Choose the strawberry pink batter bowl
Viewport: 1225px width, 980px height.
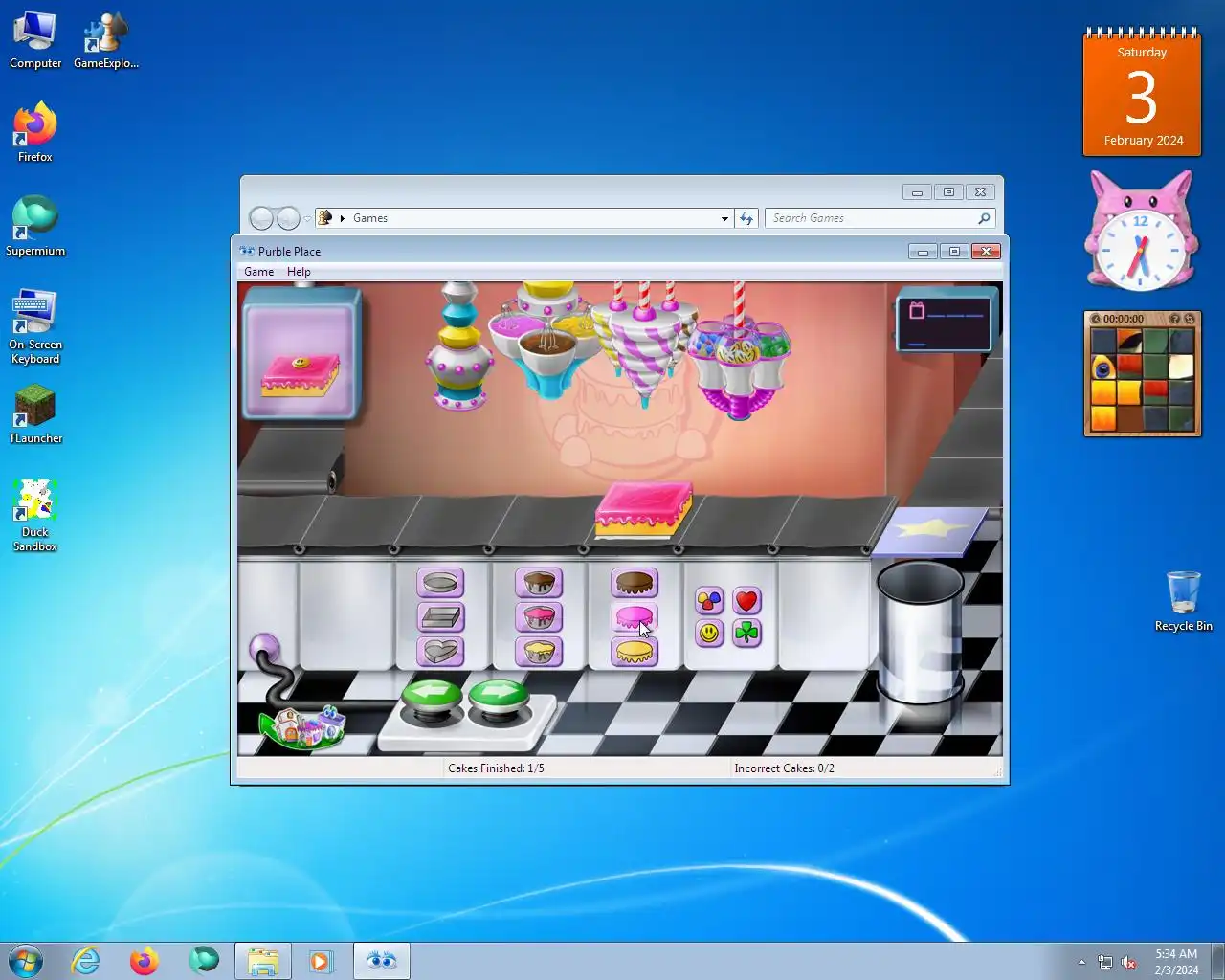point(539,617)
